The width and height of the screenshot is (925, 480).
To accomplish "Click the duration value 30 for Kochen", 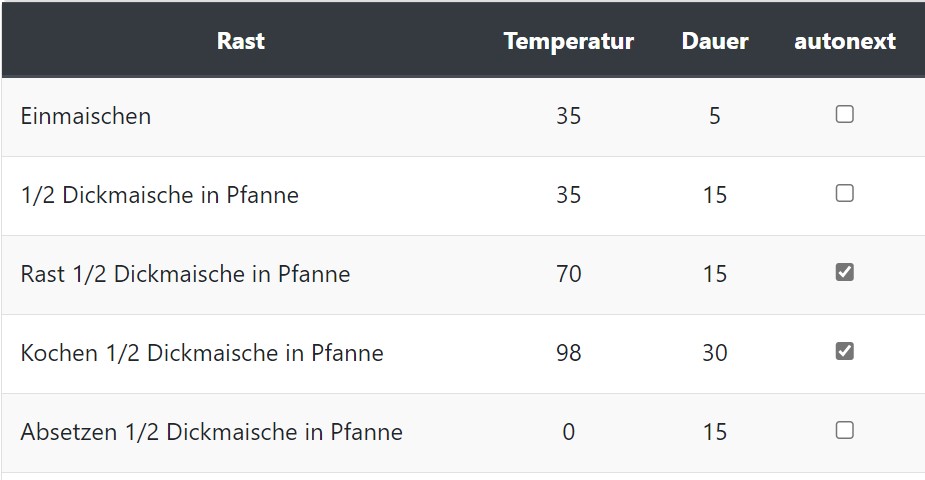I will coord(715,353).
